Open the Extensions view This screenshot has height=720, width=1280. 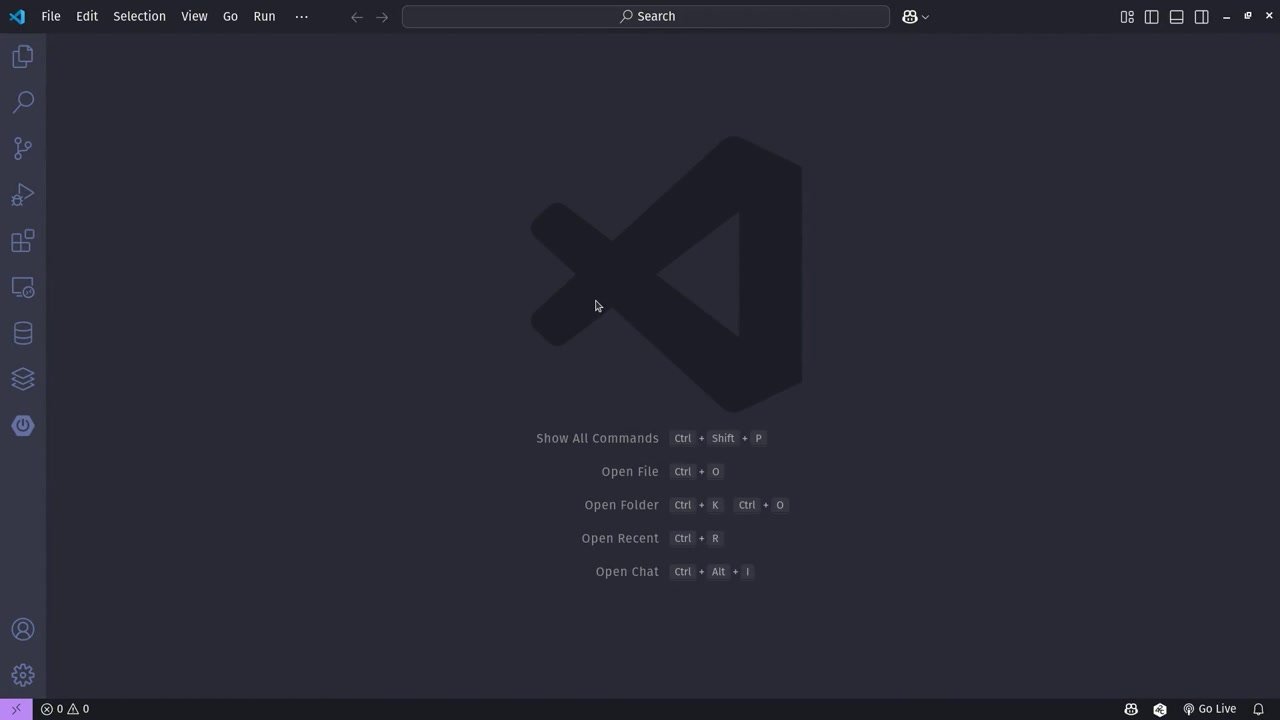click(x=22, y=241)
